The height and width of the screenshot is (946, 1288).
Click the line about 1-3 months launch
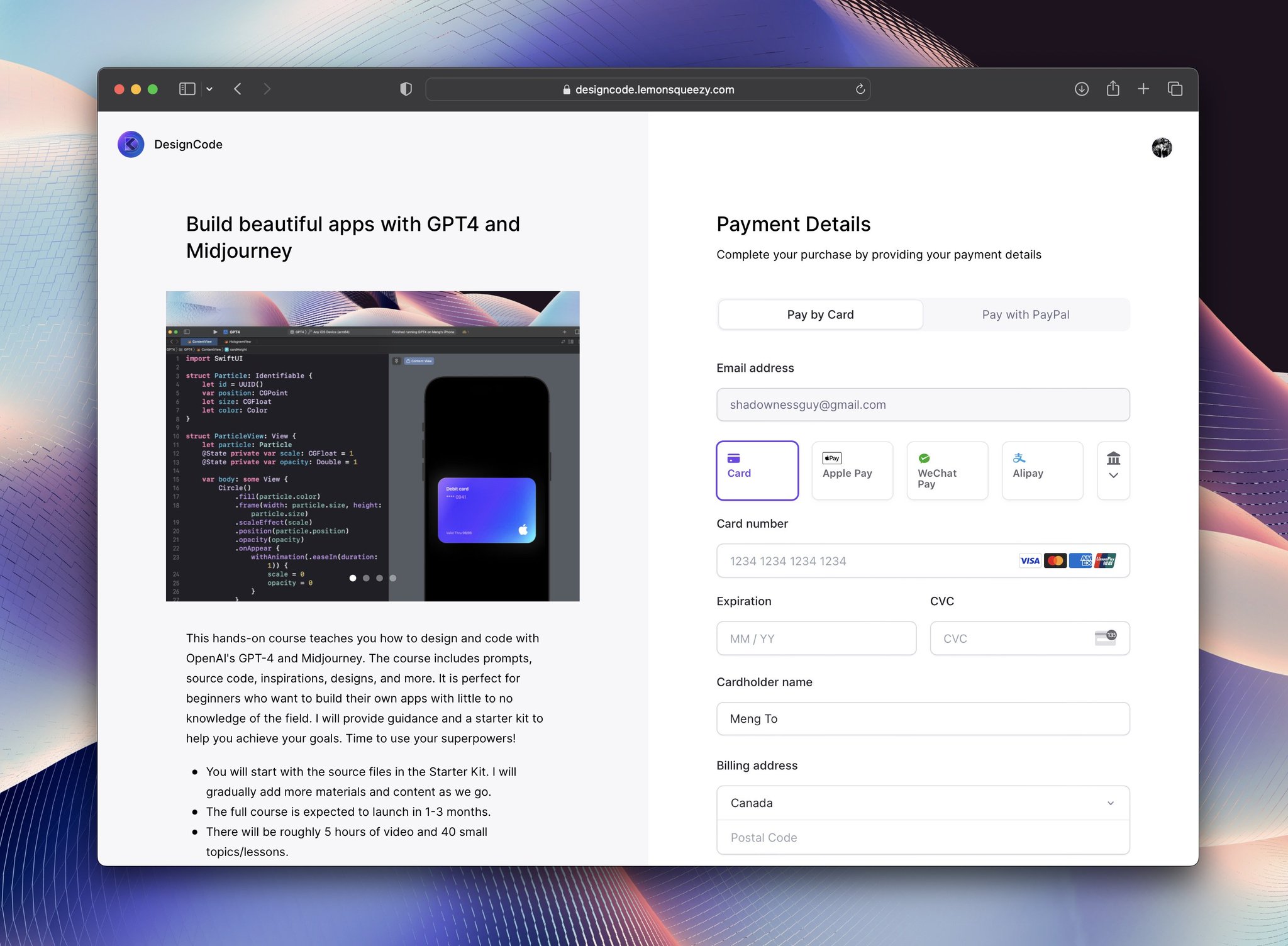tap(348, 812)
